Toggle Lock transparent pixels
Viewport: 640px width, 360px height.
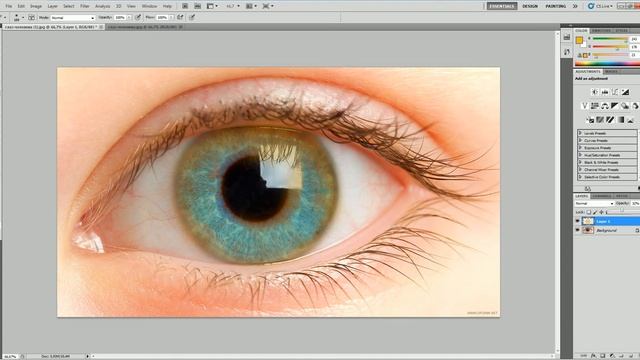[x=589, y=212]
